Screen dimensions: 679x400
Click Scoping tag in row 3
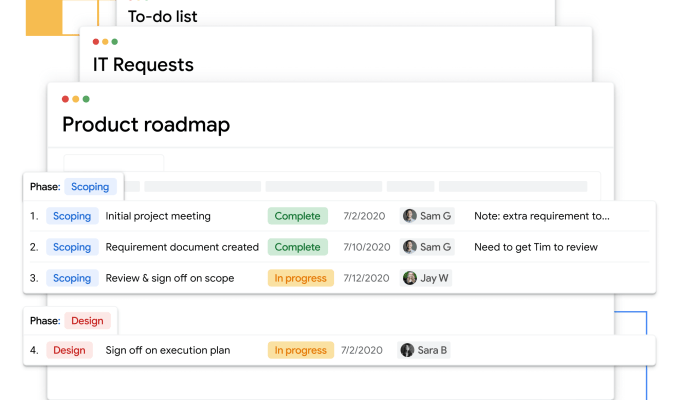[72, 278]
